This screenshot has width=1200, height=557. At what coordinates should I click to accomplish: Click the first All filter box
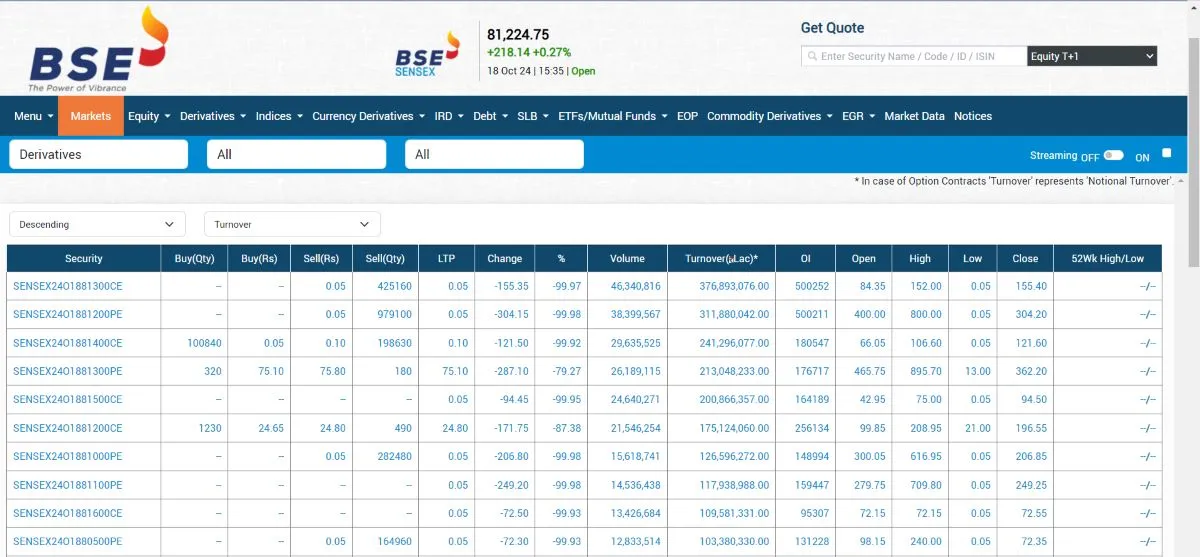click(296, 154)
